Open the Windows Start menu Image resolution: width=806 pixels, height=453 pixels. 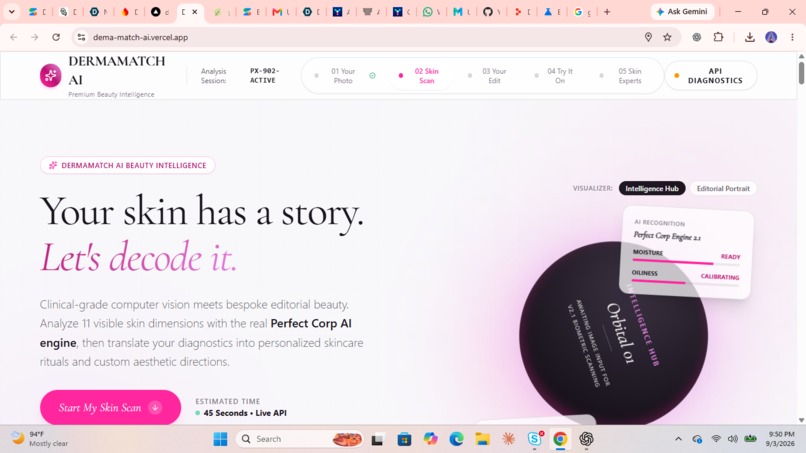tap(220, 439)
